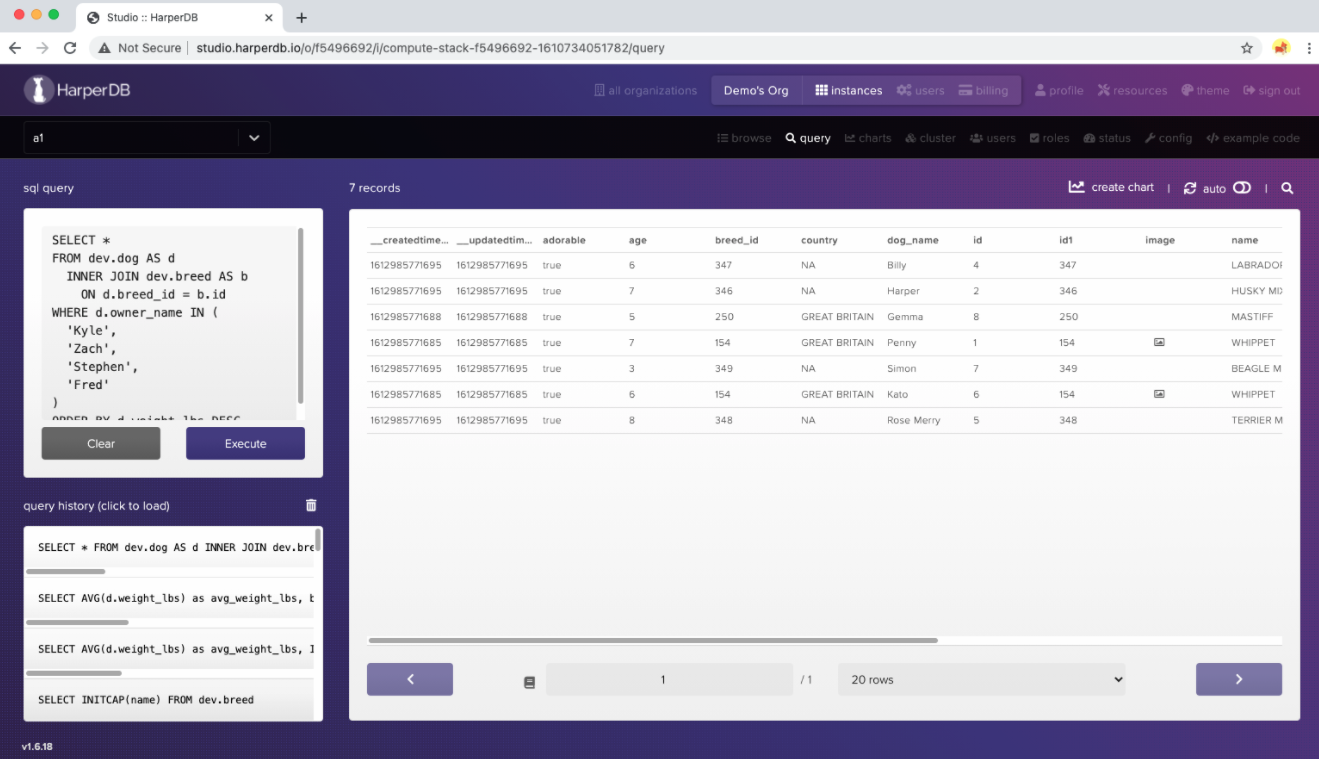The width and height of the screenshot is (1319, 759).
Task: Open the cluster configuration panel
Action: [x=930, y=138]
